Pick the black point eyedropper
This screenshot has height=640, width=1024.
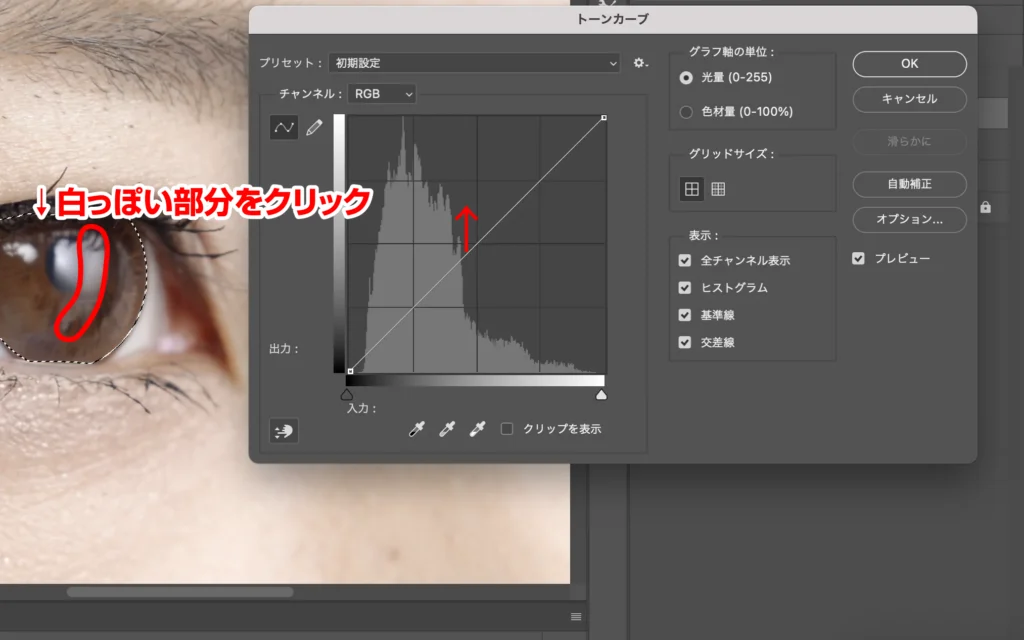pos(417,429)
